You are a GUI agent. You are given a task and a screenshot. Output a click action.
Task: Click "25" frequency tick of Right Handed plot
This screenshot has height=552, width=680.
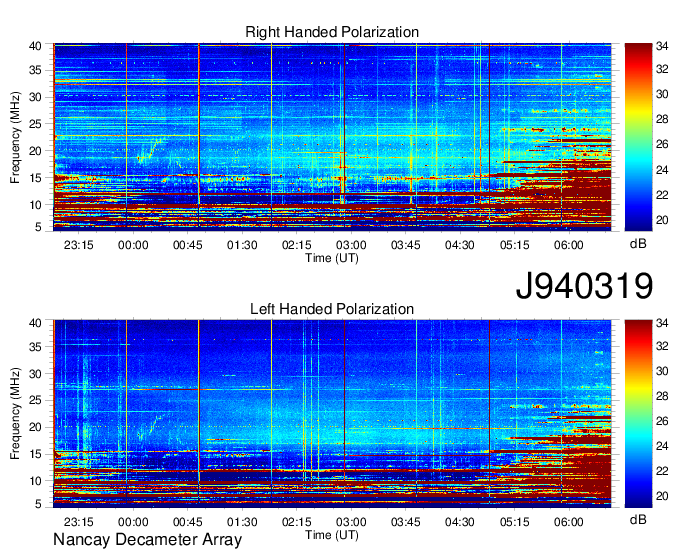[x=35, y=124]
